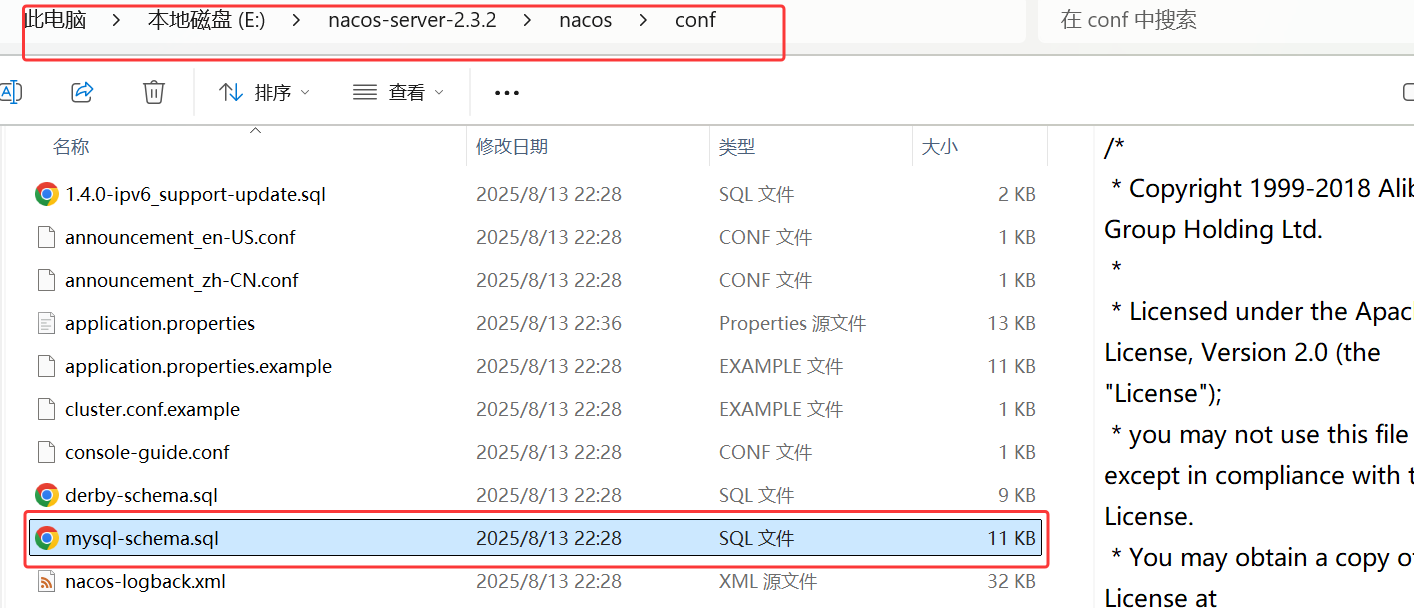Click conf breadcrumb segment
The height and width of the screenshot is (608, 1414).
(x=695, y=20)
